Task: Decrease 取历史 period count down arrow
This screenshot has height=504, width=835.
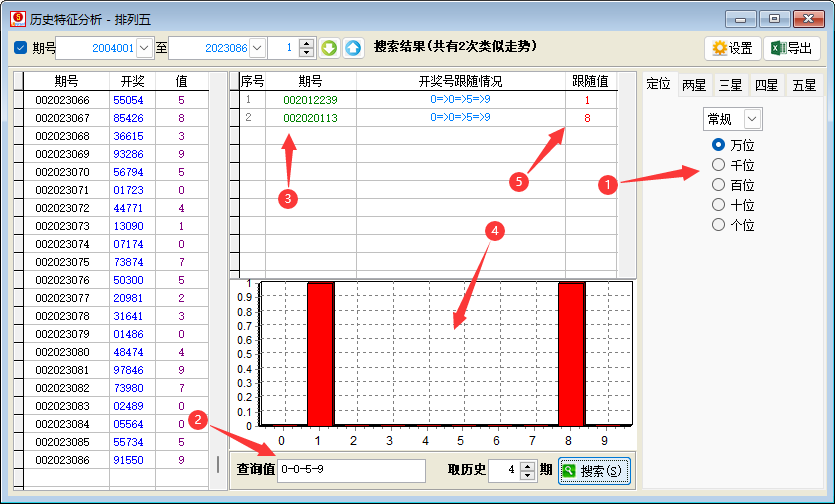Action: pyautogui.click(x=527, y=475)
